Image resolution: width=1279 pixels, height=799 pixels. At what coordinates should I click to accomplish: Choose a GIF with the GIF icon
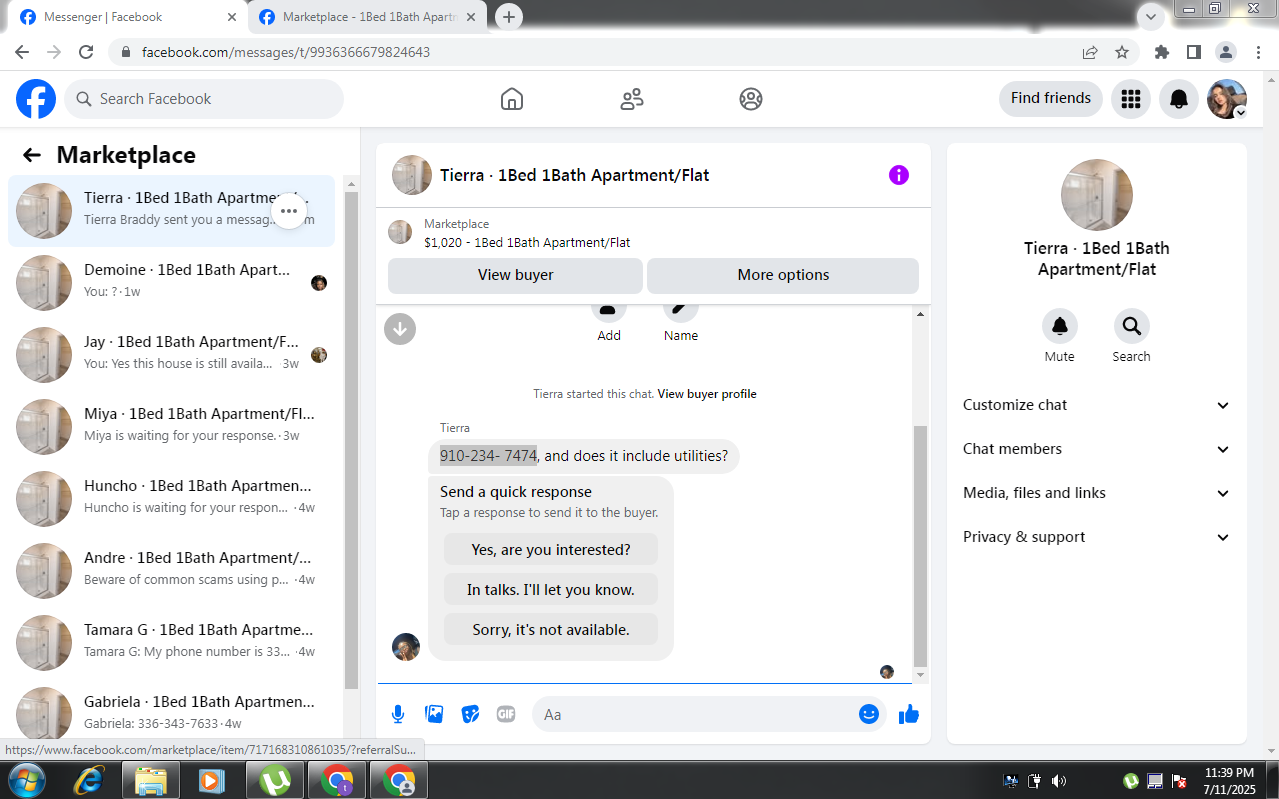[506, 714]
